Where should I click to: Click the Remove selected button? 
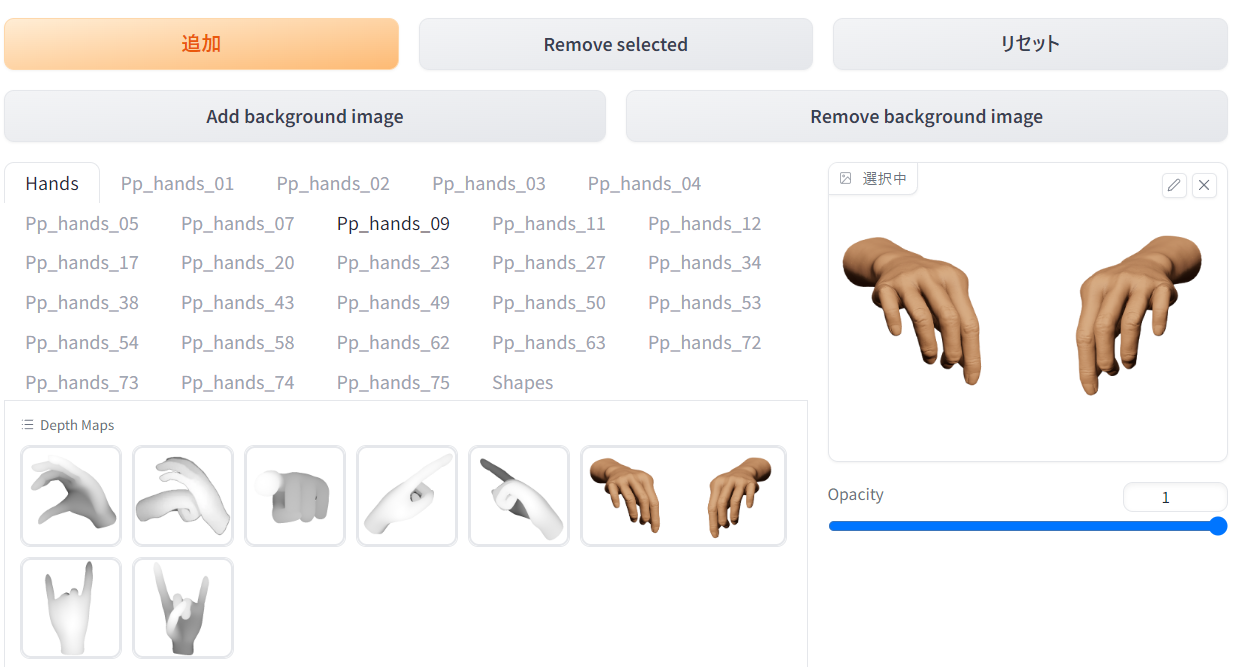(616, 44)
